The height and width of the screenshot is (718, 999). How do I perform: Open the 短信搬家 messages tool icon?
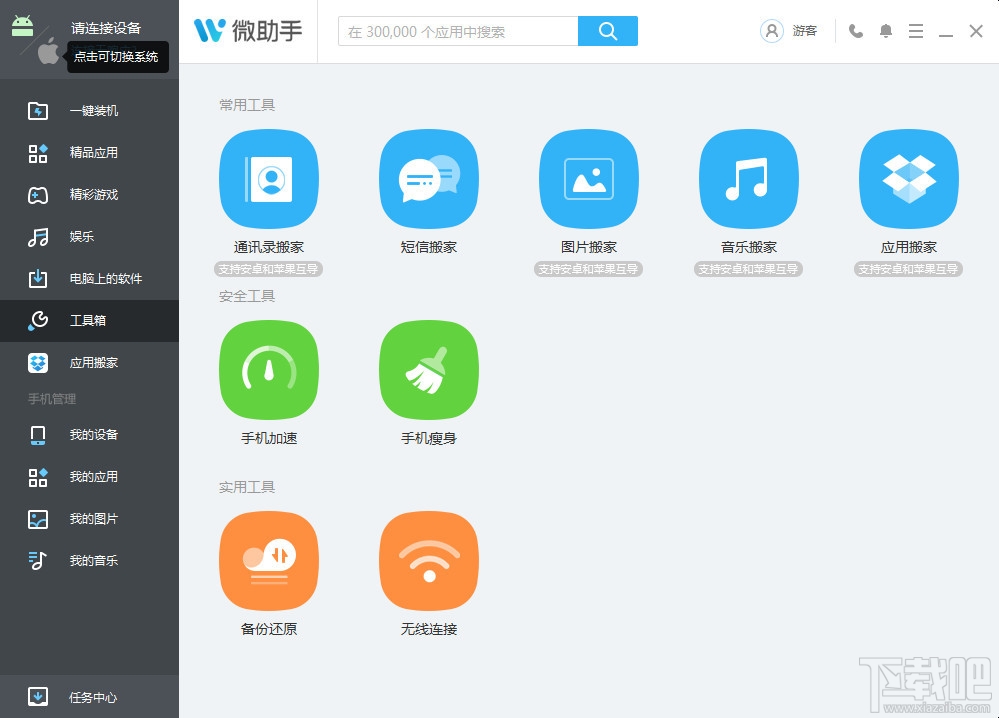coord(429,179)
